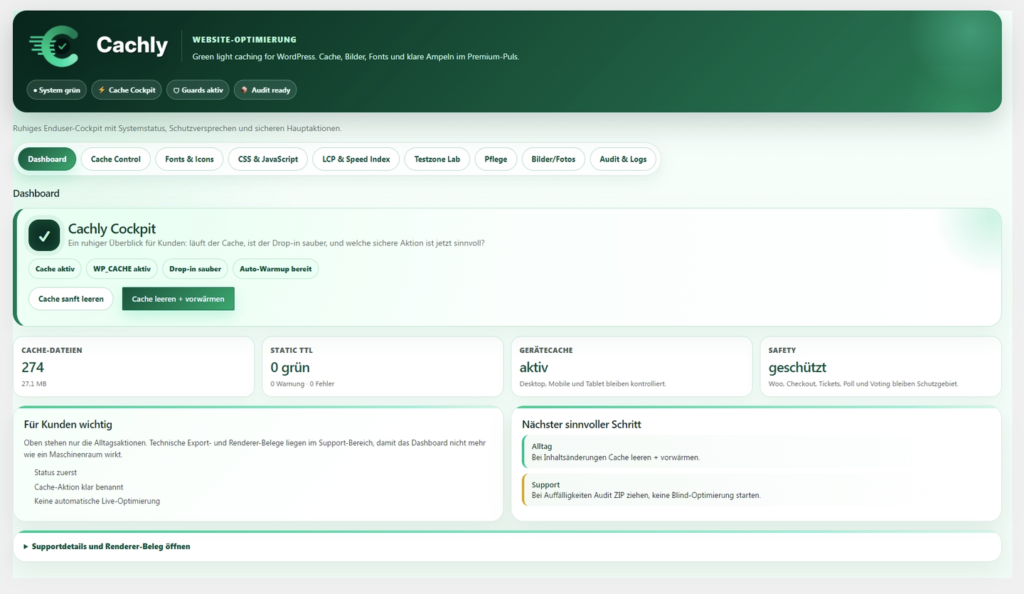Click Keine automatische Live-Optimierung item

coord(97,501)
